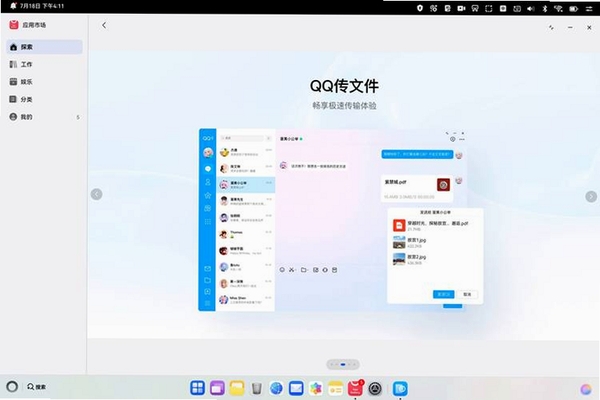Viewport: 600px width, 400px height.
Task: Show the next banner with the right arrow
Action: tap(591, 196)
